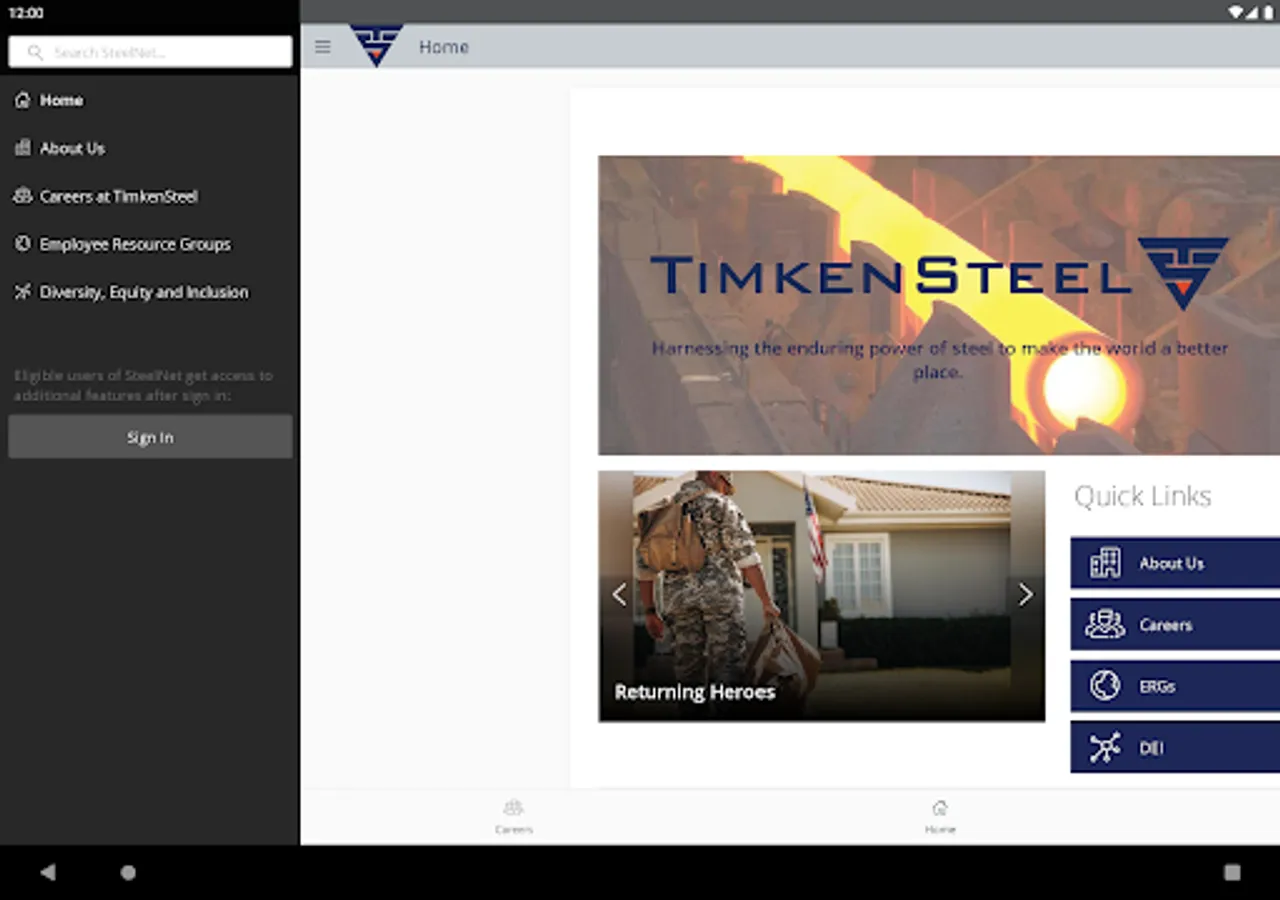Tap the Android back button
The width and height of the screenshot is (1280, 900).
click(x=47, y=872)
